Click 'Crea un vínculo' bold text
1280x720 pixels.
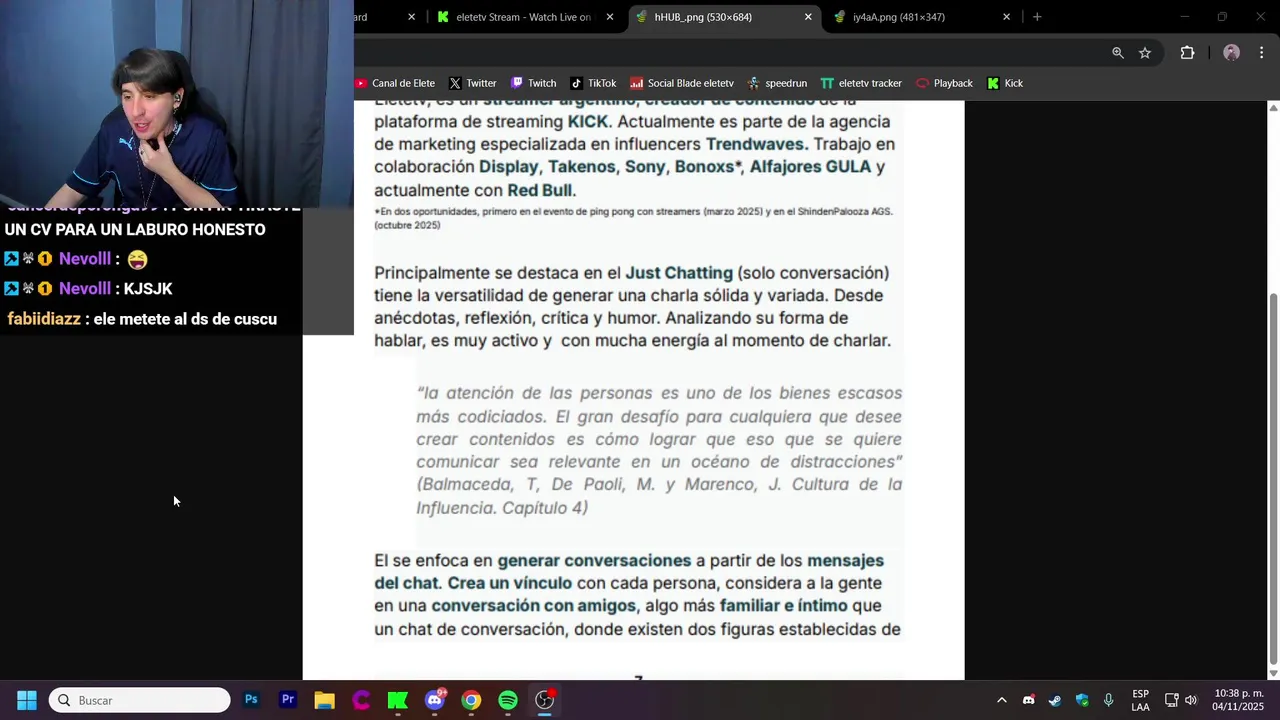[x=510, y=583]
